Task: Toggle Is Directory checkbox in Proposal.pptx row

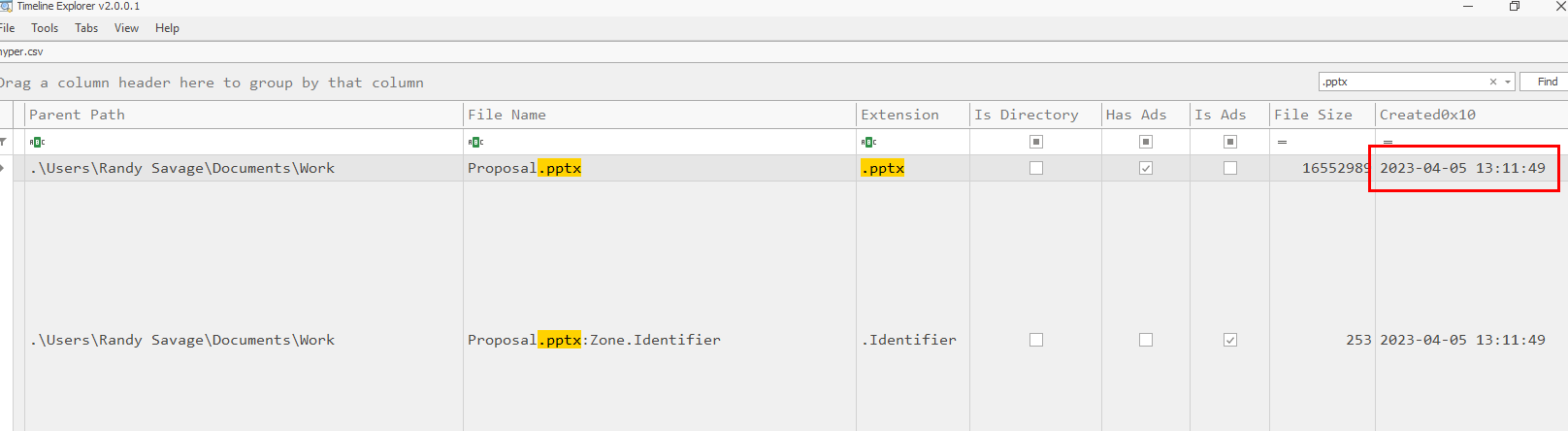Action: click(x=1036, y=168)
